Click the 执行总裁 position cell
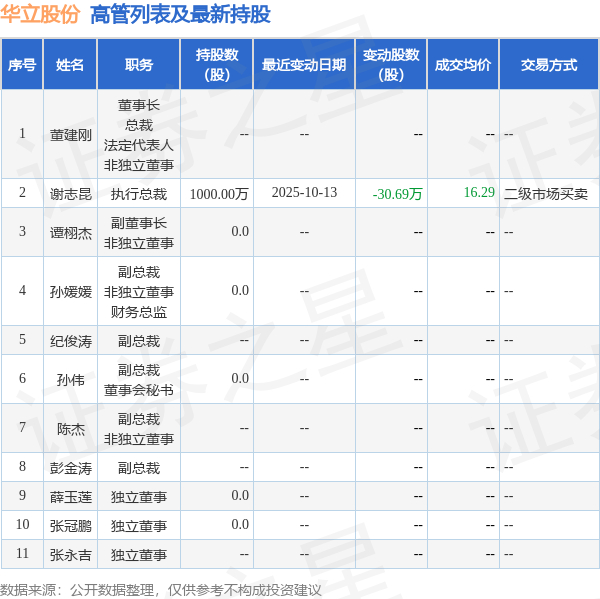The height and width of the screenshot is (599, 600). coord(139,194)
